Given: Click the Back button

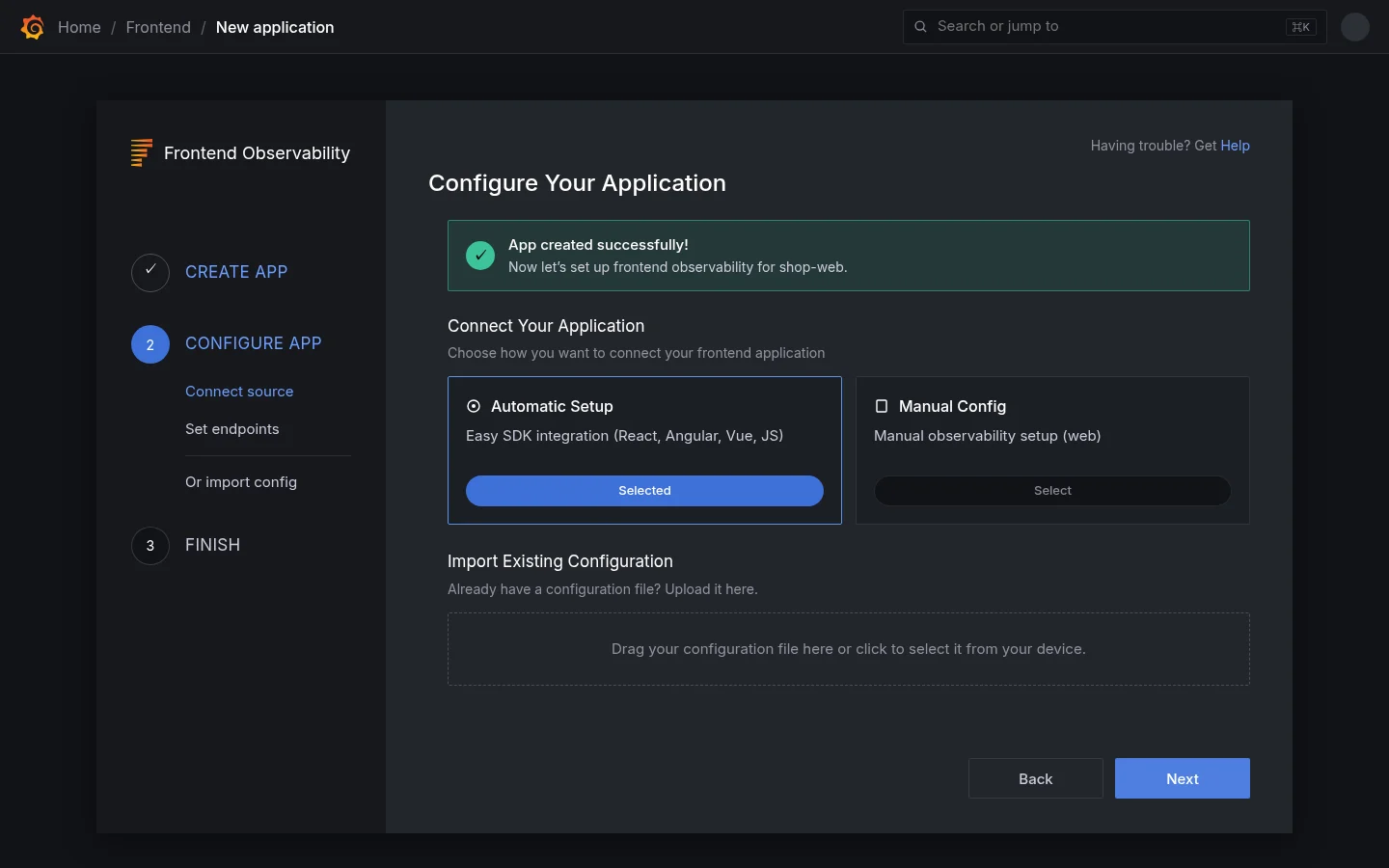Looking at the screenshot, I should point(1036,778).
